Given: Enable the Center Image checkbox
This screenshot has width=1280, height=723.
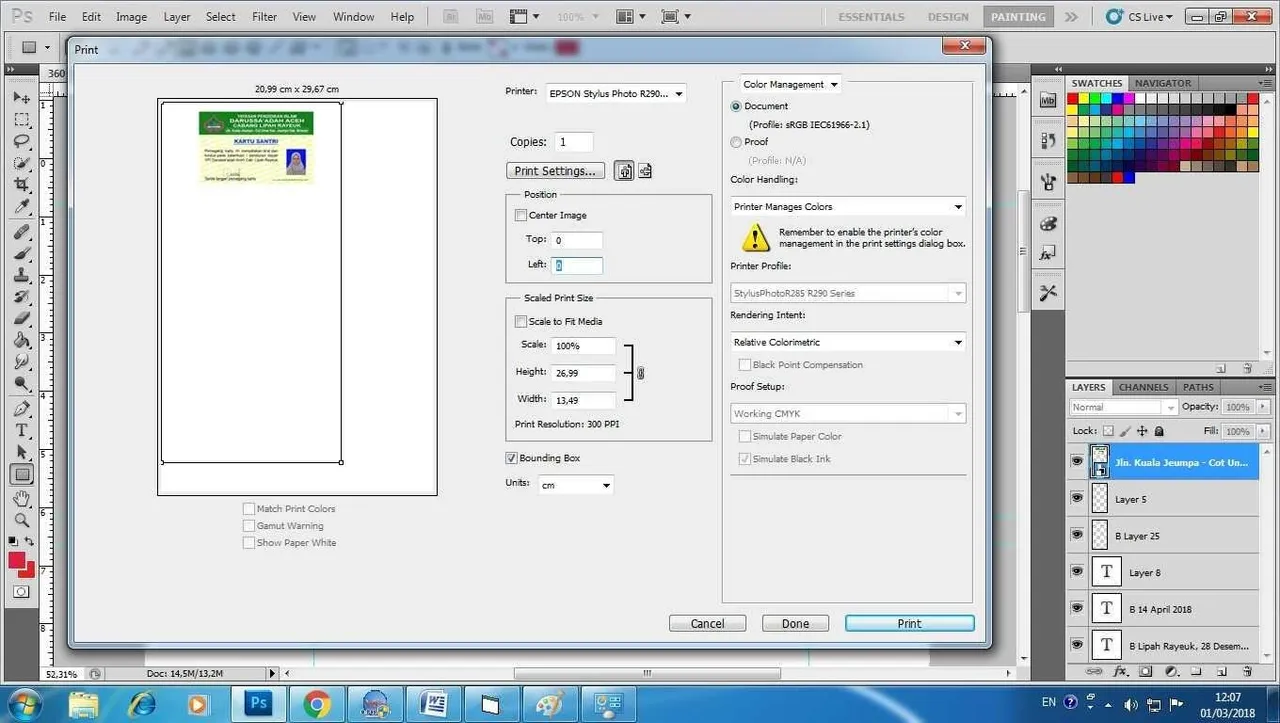Looking at the screenshot, I should tap(520, 215).
